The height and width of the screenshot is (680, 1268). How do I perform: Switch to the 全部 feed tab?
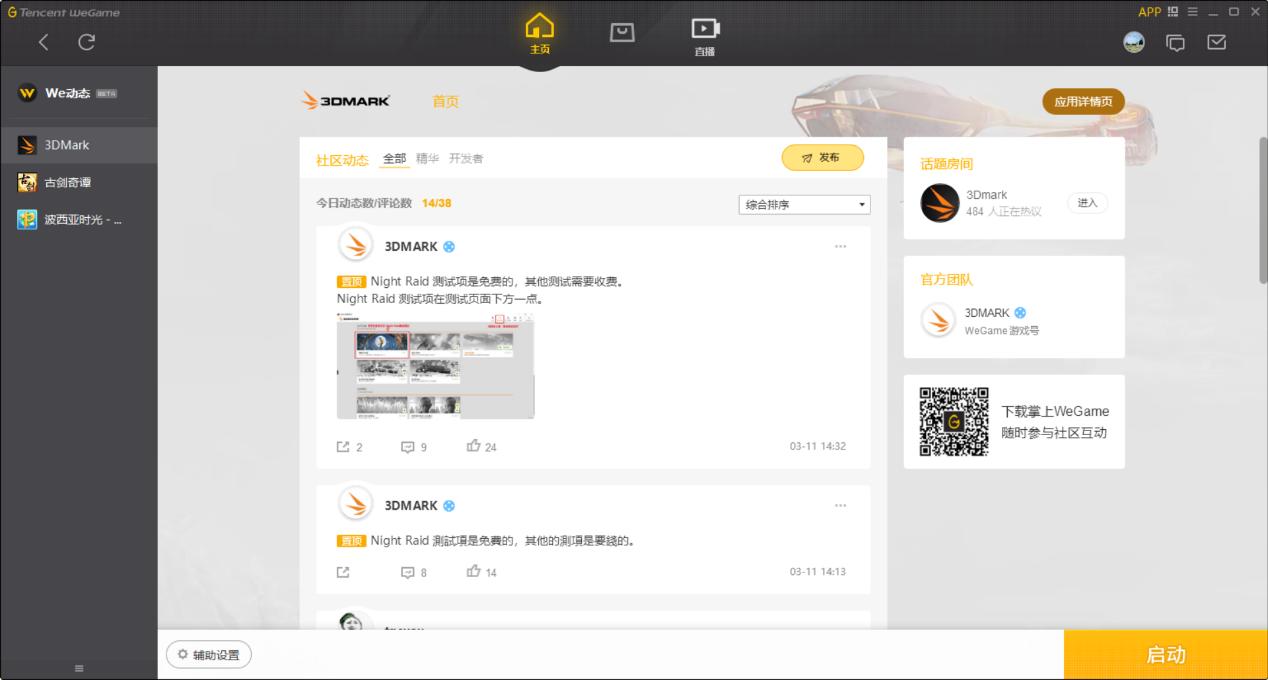click(395, 159)
